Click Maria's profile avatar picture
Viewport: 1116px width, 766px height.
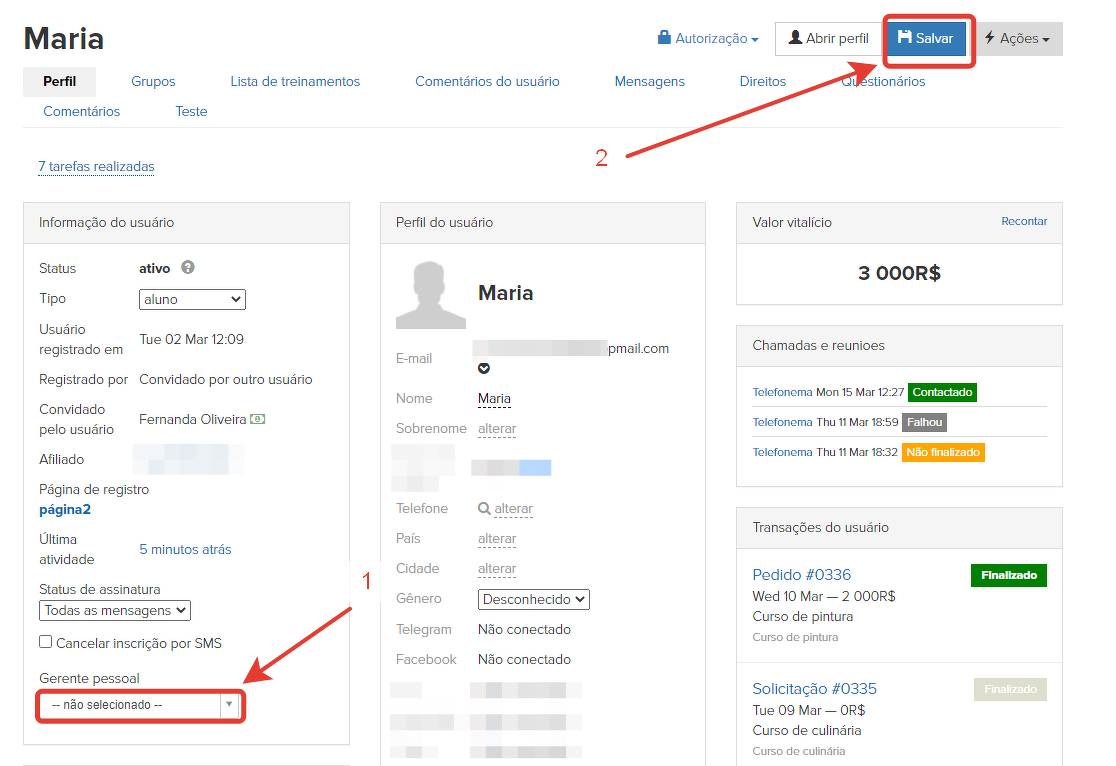point(430,295)
